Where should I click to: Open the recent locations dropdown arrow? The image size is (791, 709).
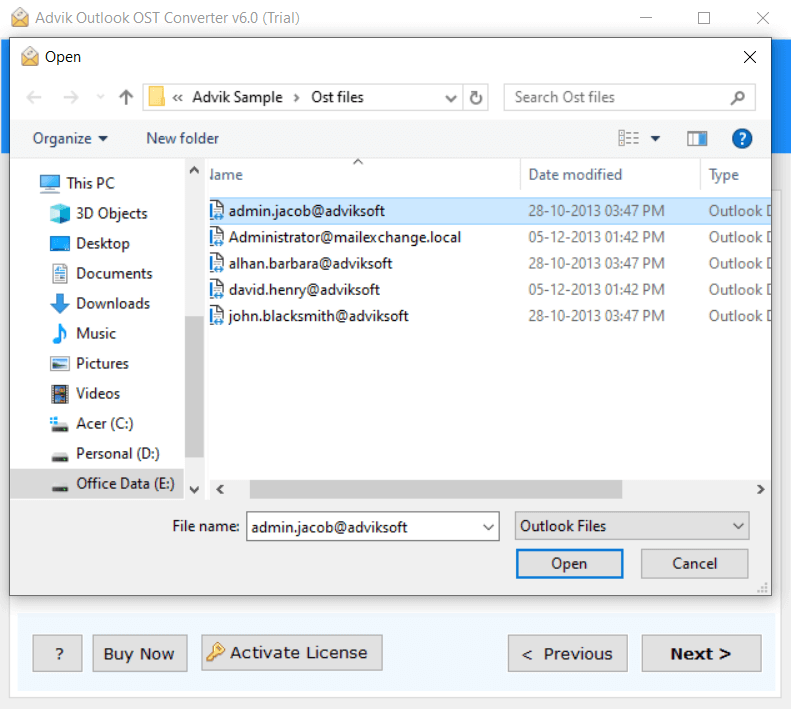[100, 97]
